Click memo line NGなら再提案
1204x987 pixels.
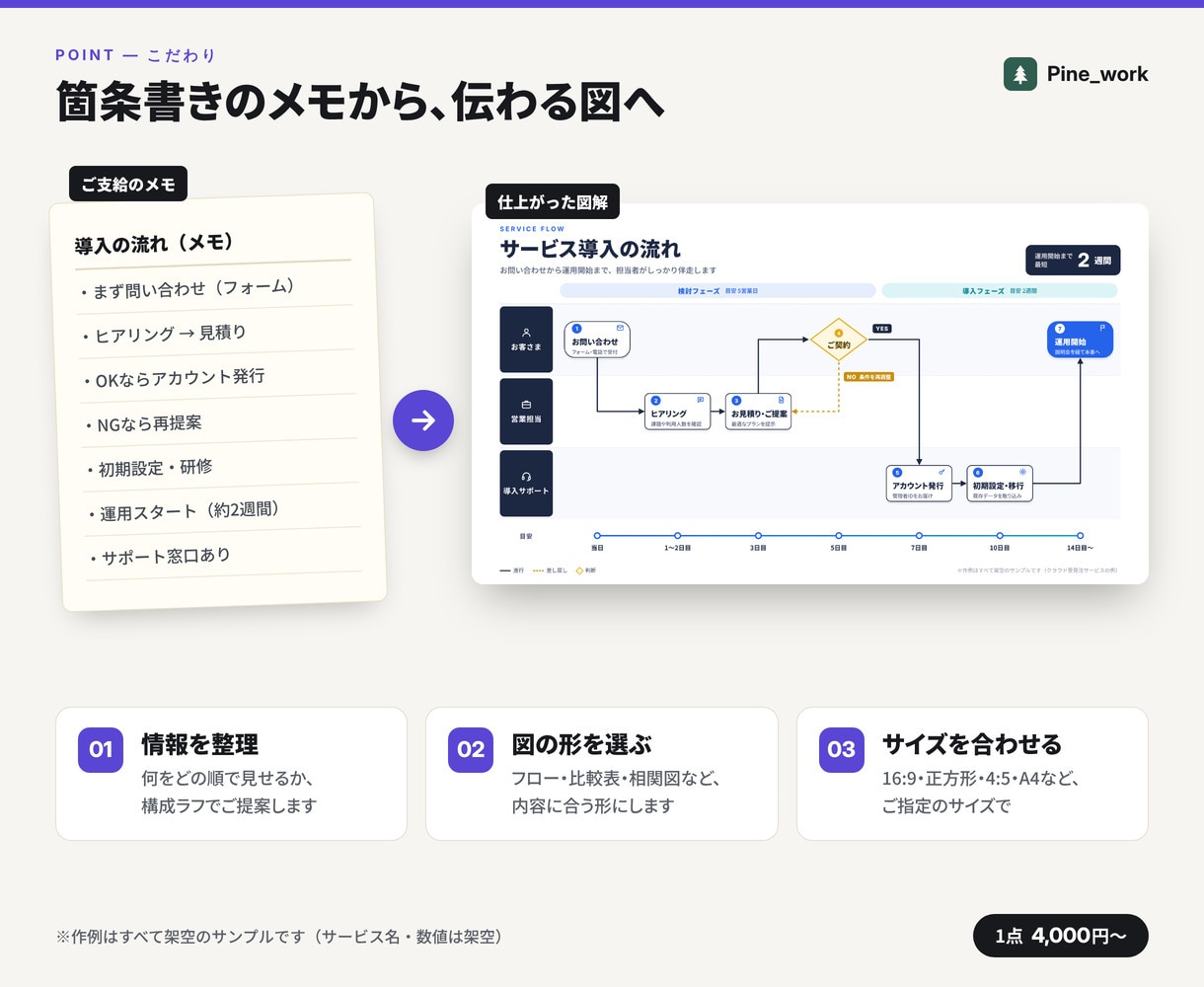143,424
